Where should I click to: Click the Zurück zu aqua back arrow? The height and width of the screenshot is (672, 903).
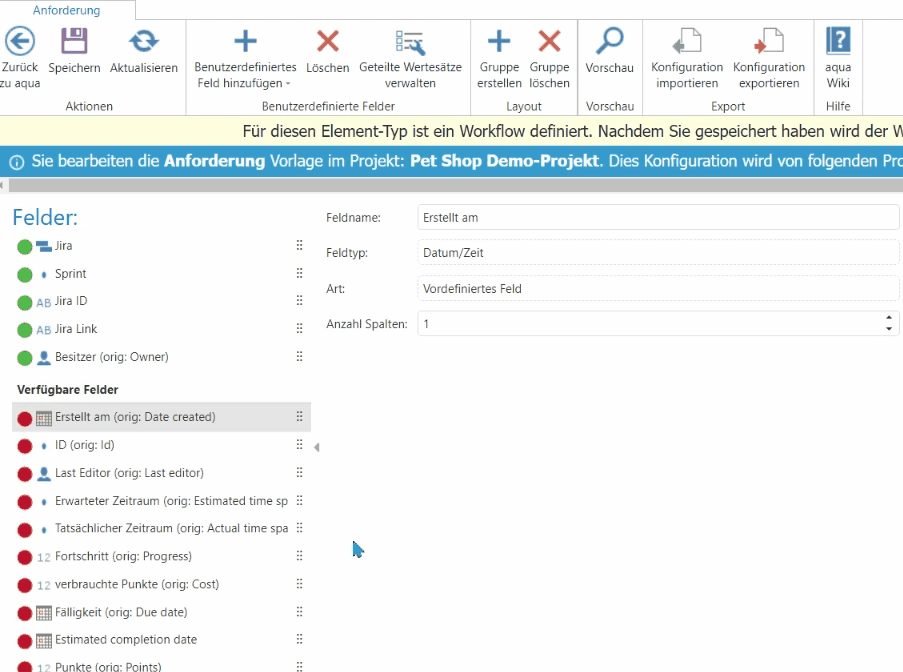pos(20,41)
